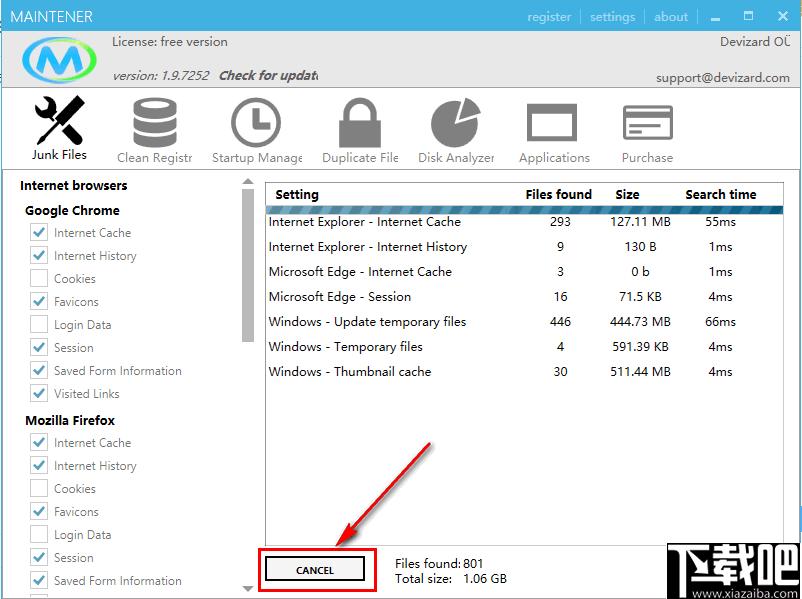Enable Mozilla Firefox Login Data
This screenshot has width=802, height=599.
pyautogui.click(x=39, y=535)
